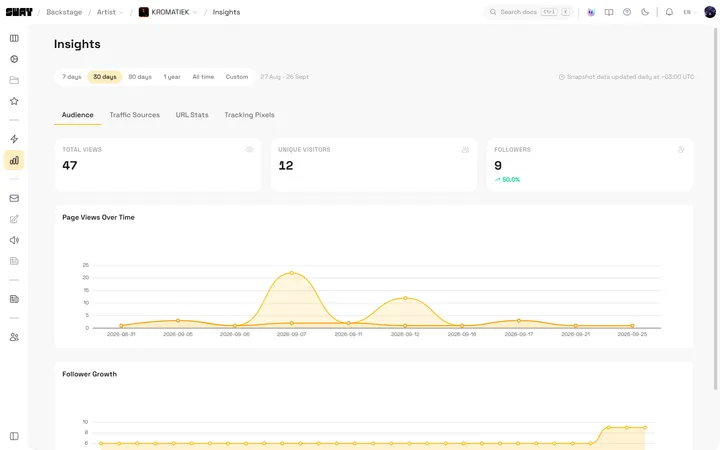Select the 30 days range
The image size is (720, 450).
click(x=105, y=77)
